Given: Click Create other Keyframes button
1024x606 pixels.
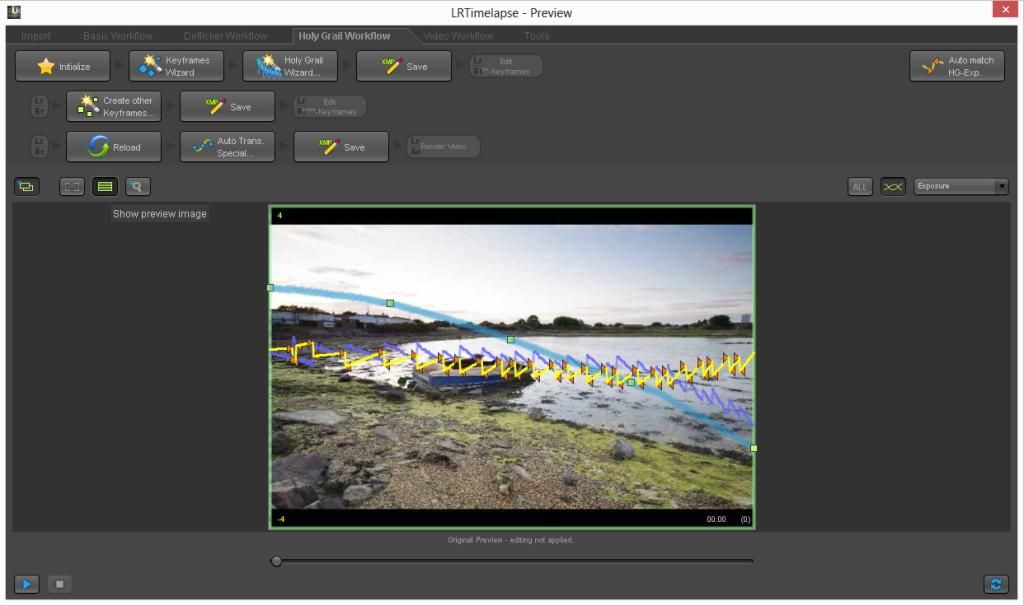Looking at the screenshot, I should point(114,106).
